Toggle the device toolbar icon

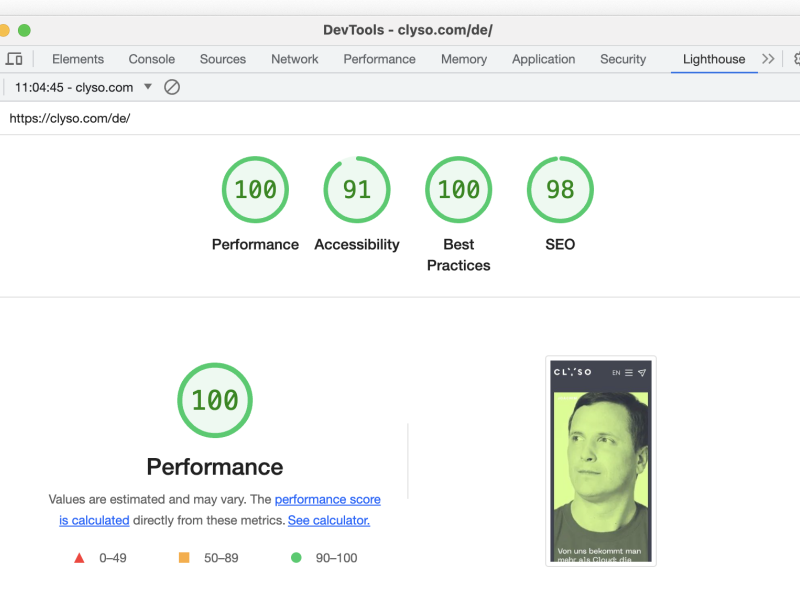pos(14,59)
